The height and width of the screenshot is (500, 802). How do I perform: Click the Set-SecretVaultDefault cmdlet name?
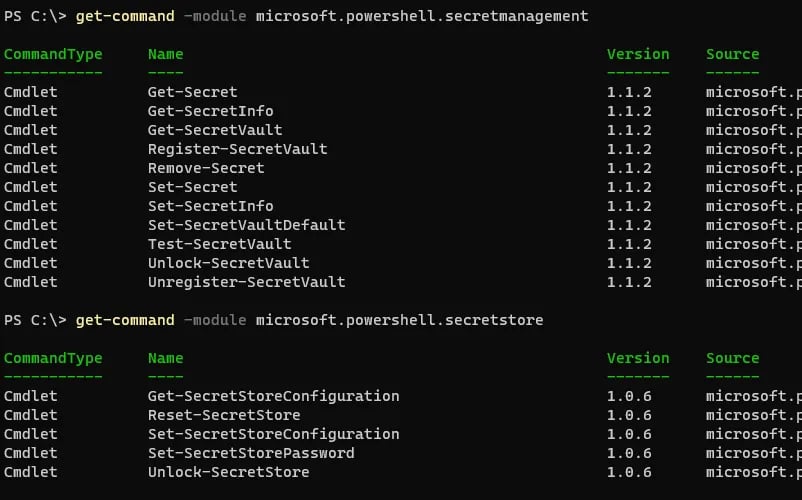click(x=246, y=225)
